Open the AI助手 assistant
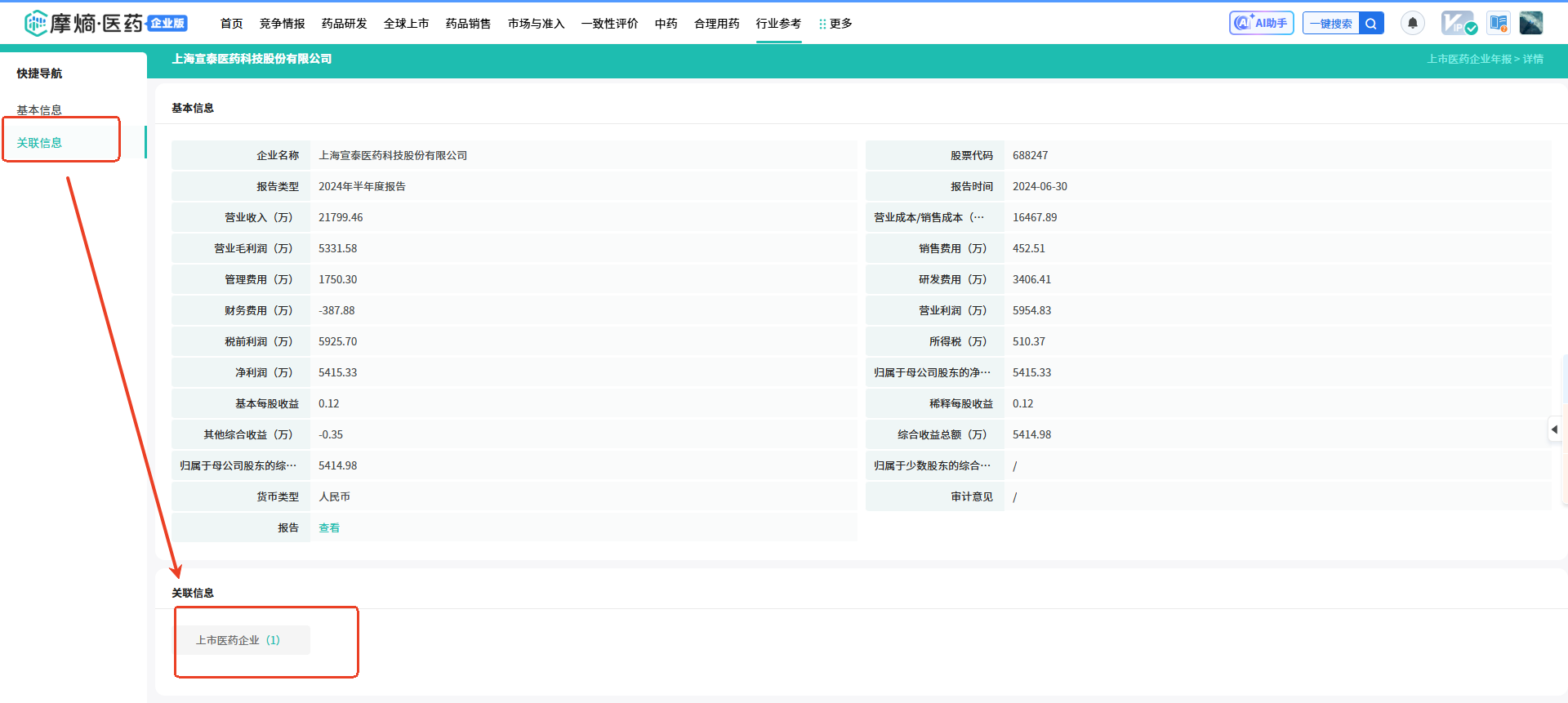Screen dimensions: 1568x703 pos(1261,23)
